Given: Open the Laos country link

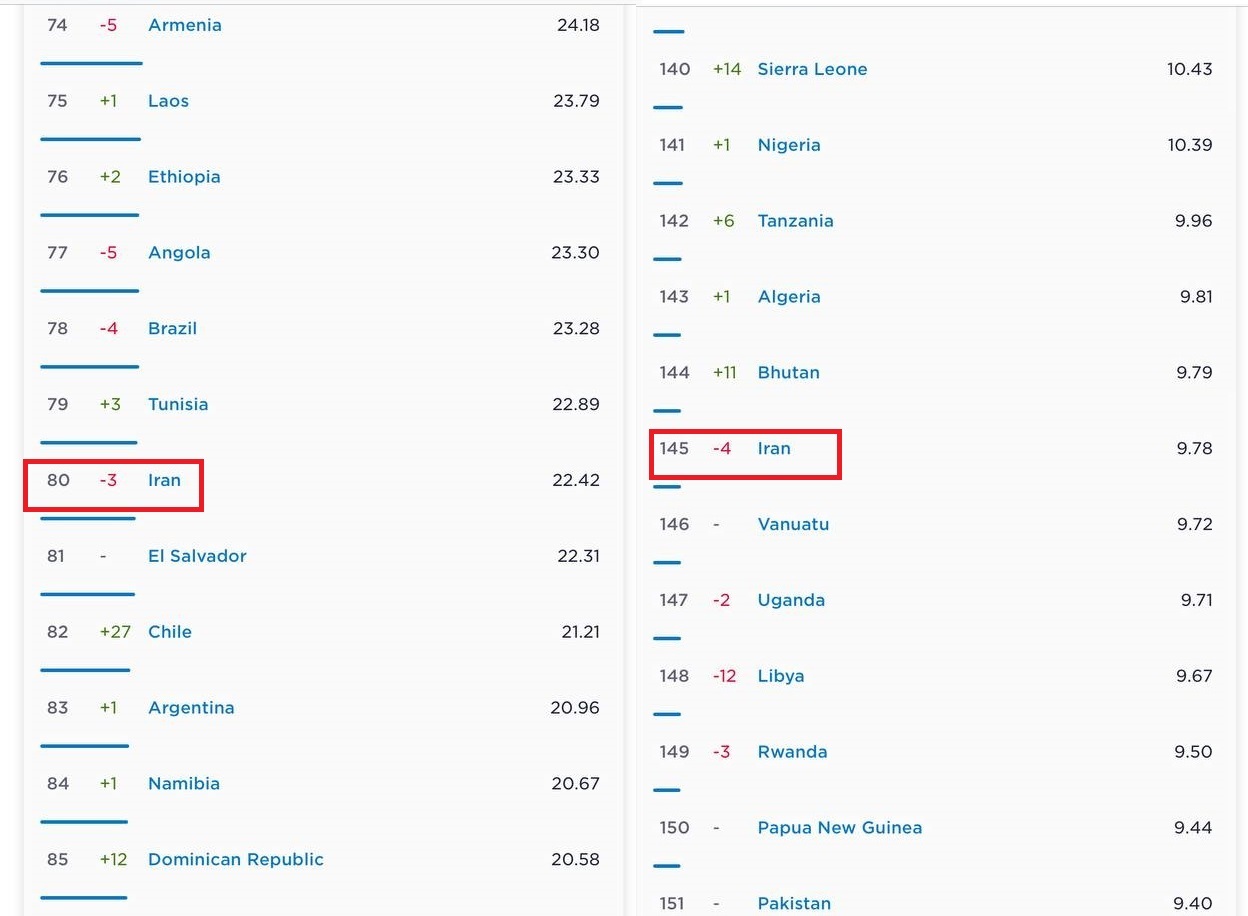Looking at the screenshot, I should coord(168,101).
